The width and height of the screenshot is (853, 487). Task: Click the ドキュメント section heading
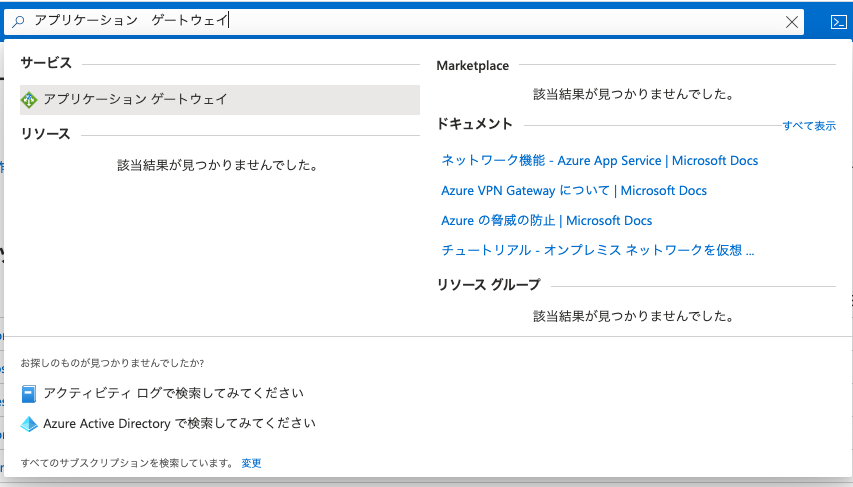click(x=474, y=124)
